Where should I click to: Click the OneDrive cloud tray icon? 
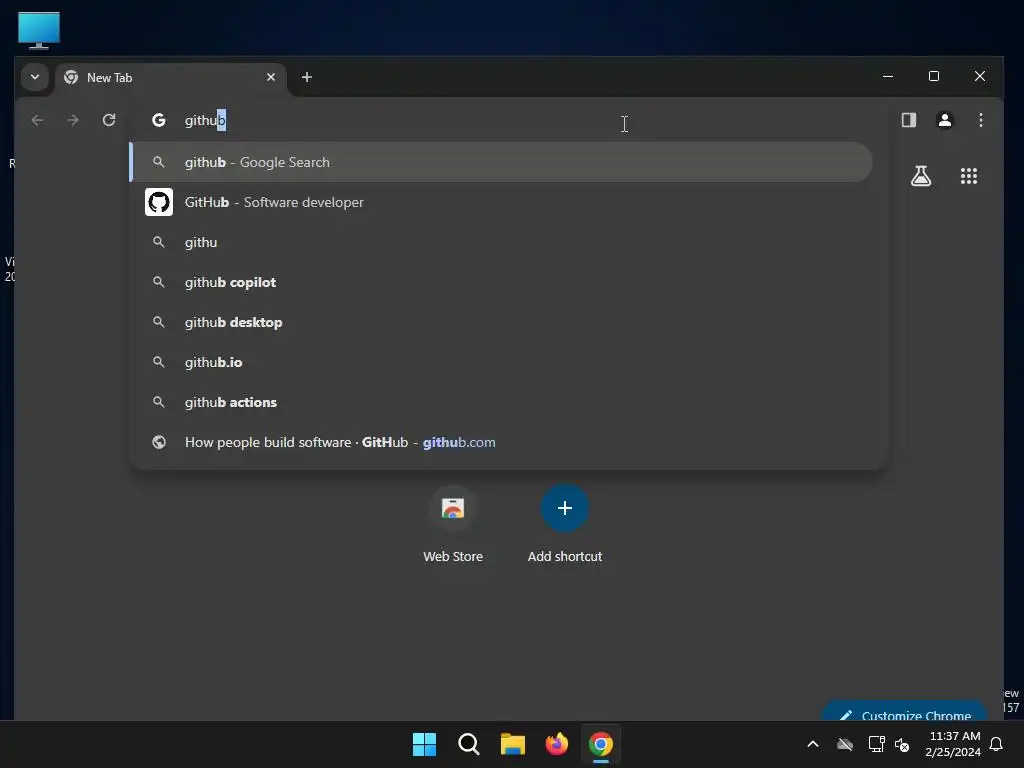[x=845, y=744]
